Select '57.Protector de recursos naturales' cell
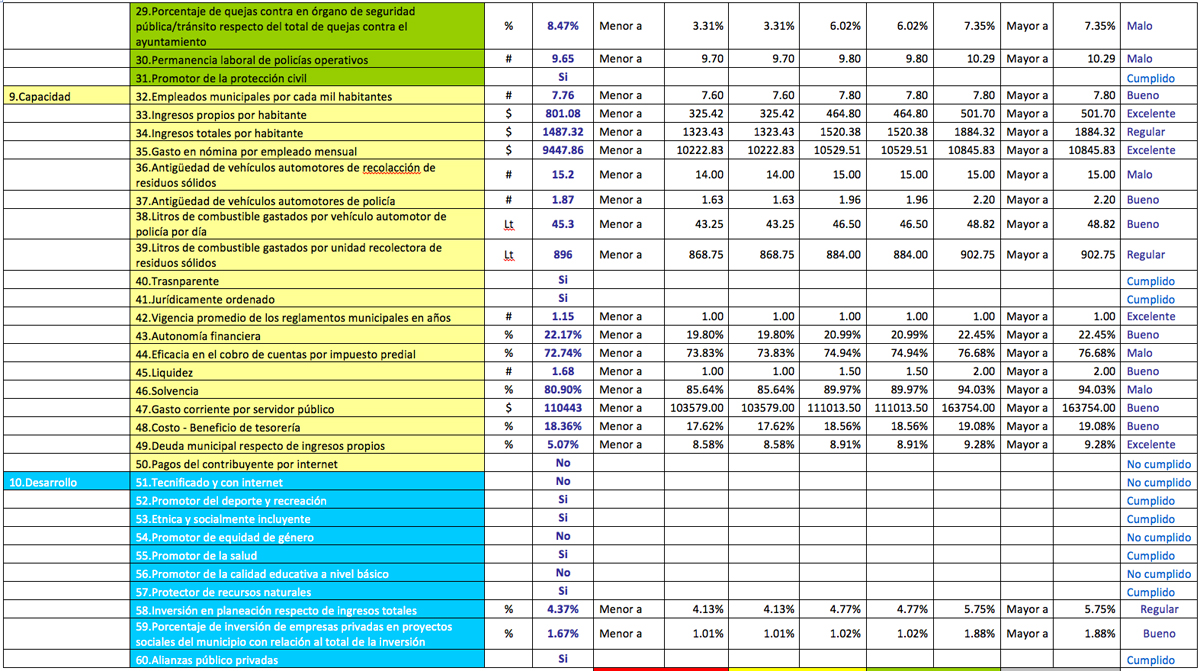 pos(308,592)
